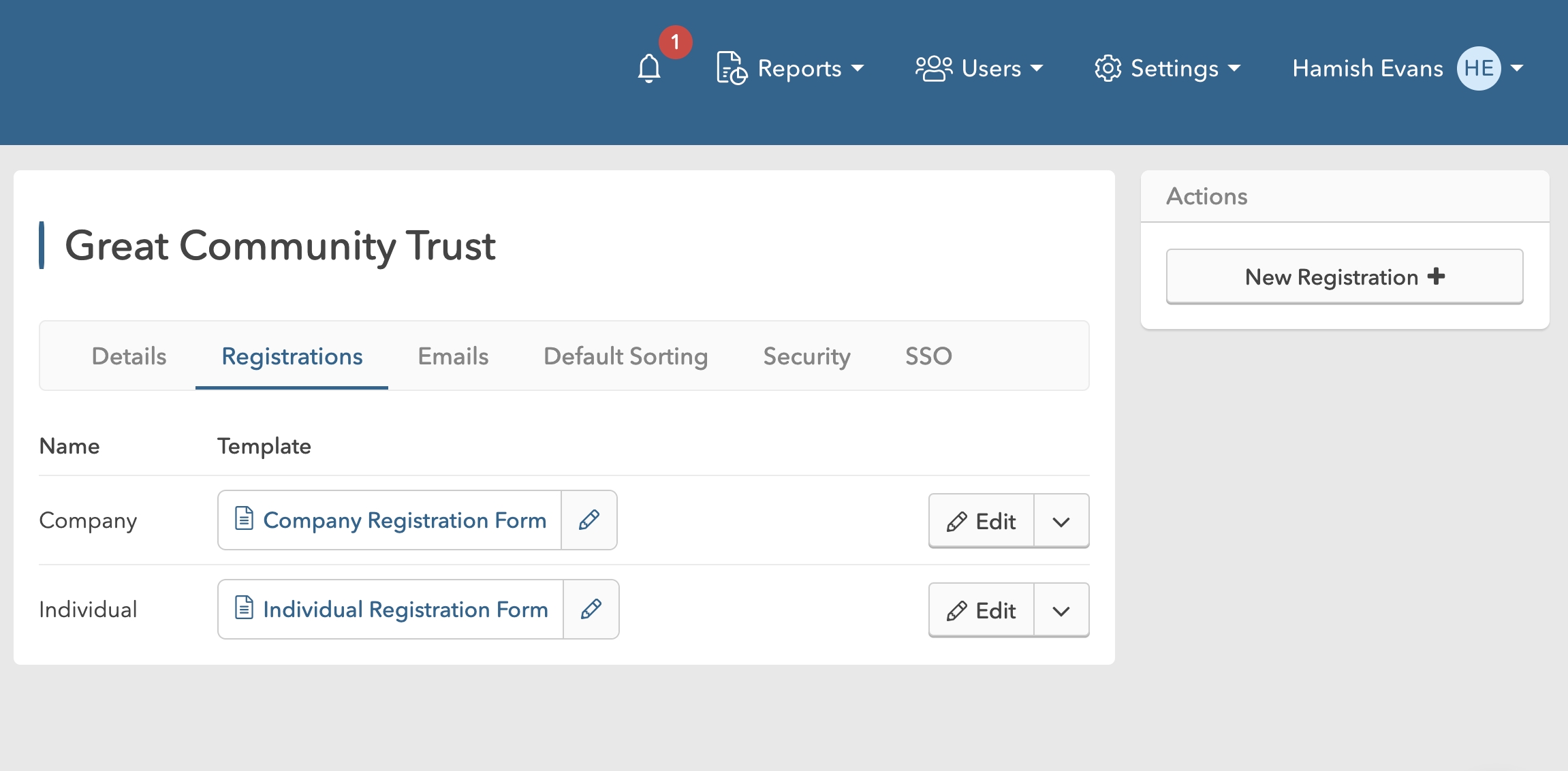Open the Individual Registration Form link
The width and height of the screenshot is (1568, 771).
coord(405,610)
